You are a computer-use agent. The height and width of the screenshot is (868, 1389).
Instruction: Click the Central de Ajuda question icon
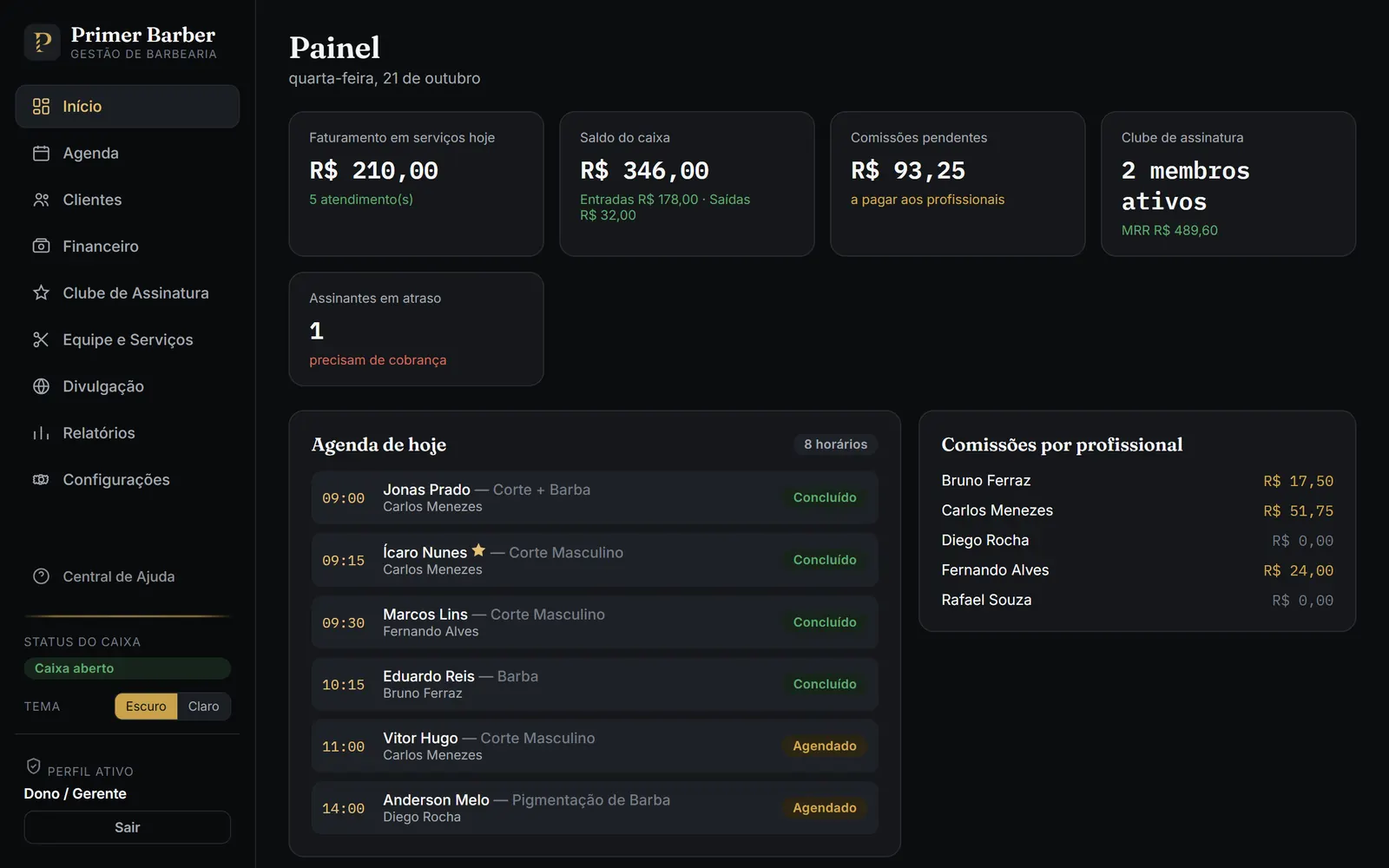41,576
